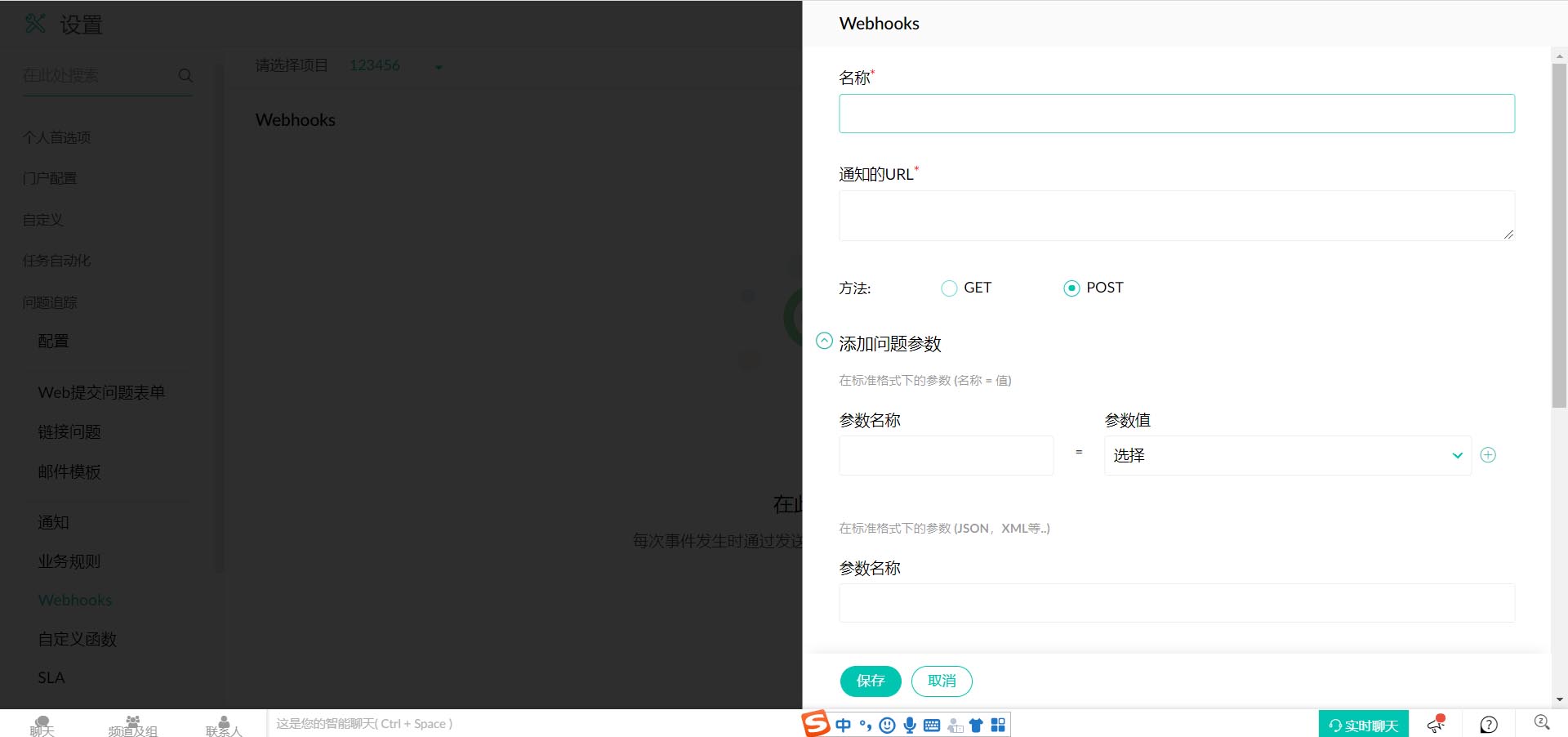Open the announcements megaphone icon
The height and width of the screenshot is (737, 1568).
1436,724
